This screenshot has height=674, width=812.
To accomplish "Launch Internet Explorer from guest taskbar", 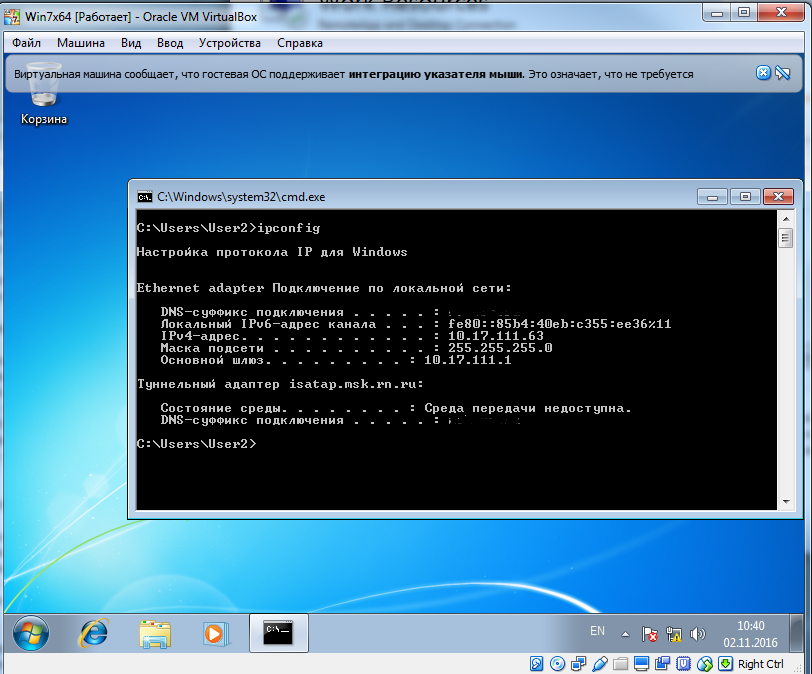I will coord(93,633).
